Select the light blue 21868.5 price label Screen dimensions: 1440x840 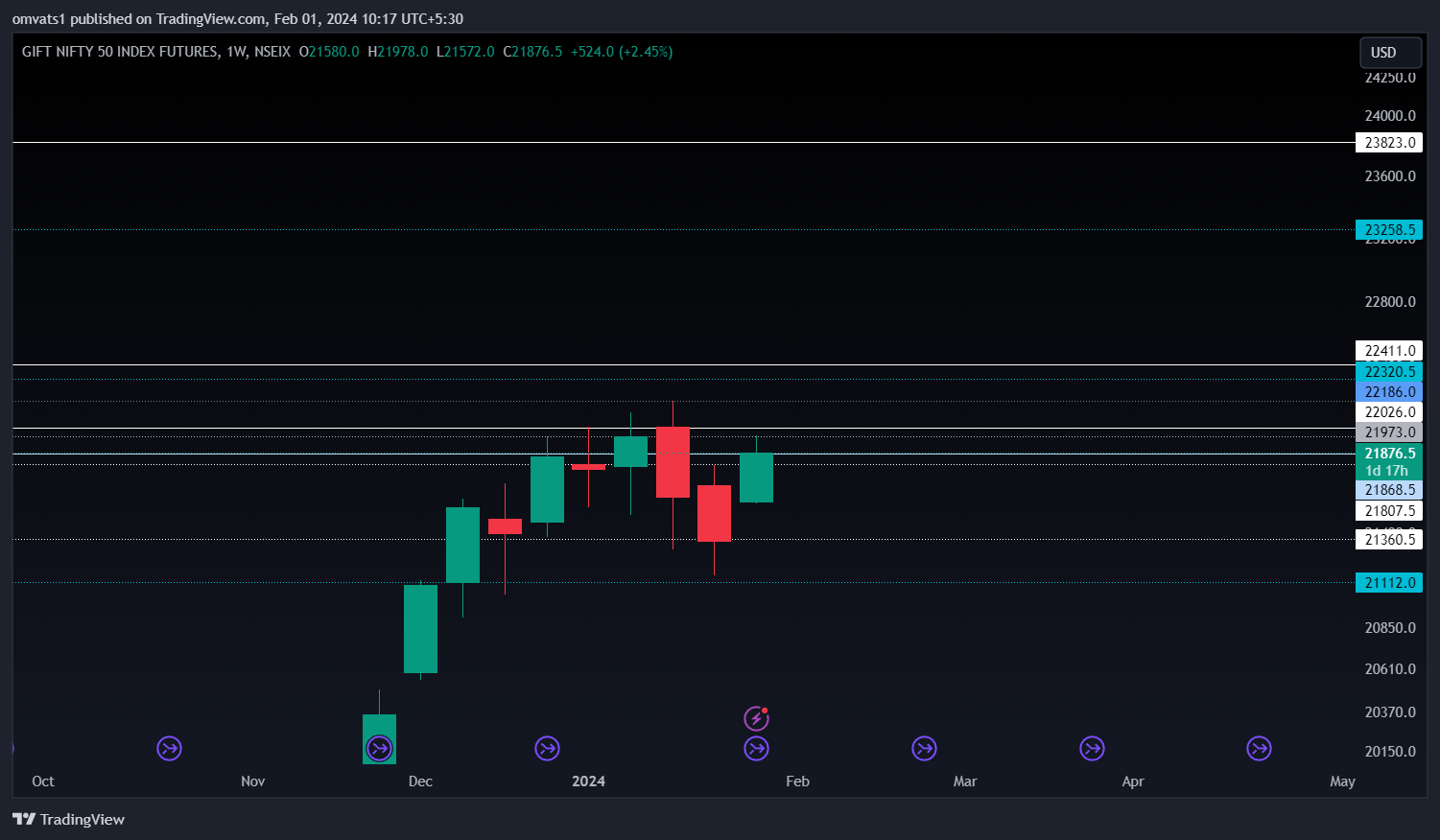1389,490
